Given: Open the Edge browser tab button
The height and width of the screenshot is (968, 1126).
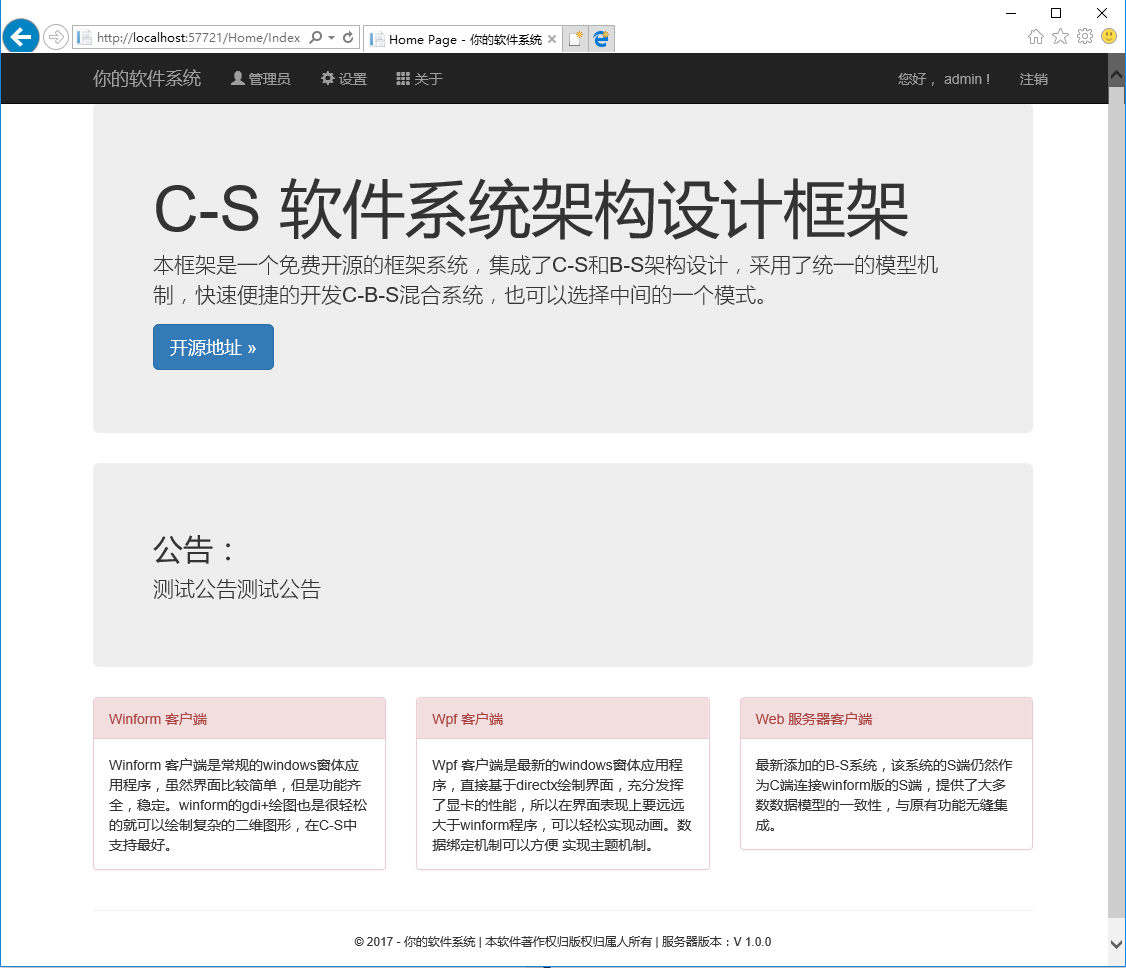Looking at the screenshot, I should point(601,39).
